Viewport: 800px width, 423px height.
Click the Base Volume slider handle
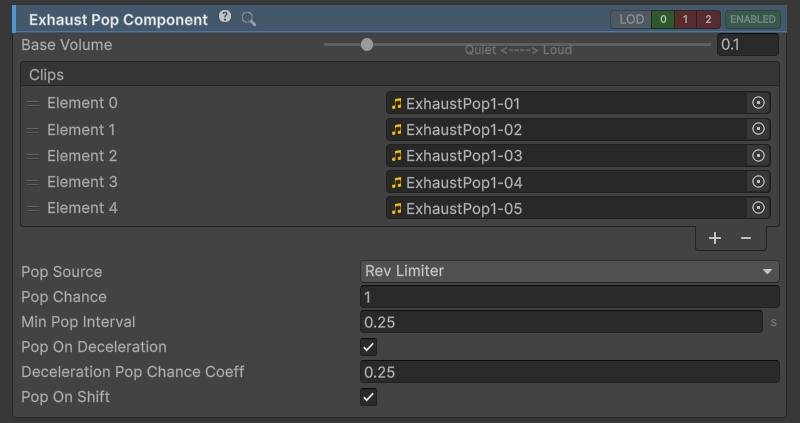pos(367,45)
